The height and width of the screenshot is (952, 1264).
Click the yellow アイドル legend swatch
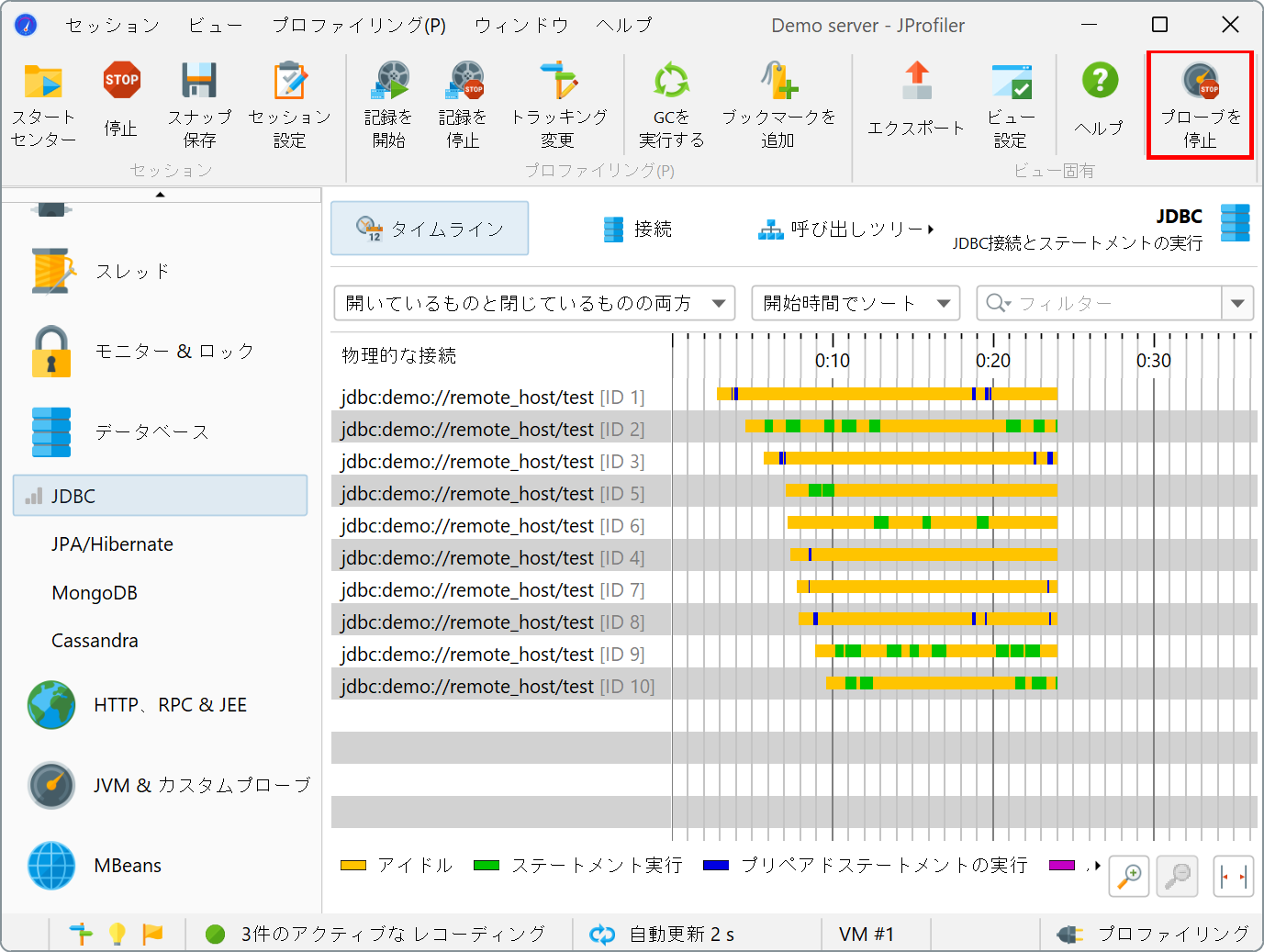(353, 866)
